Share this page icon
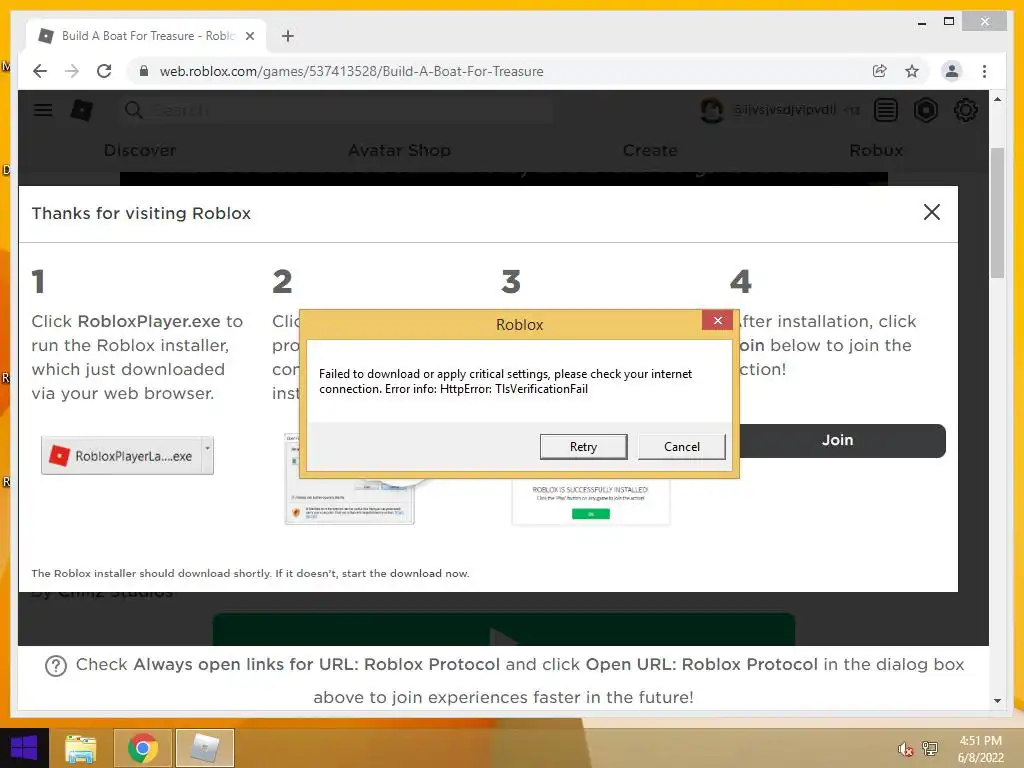 click(880, 71)
